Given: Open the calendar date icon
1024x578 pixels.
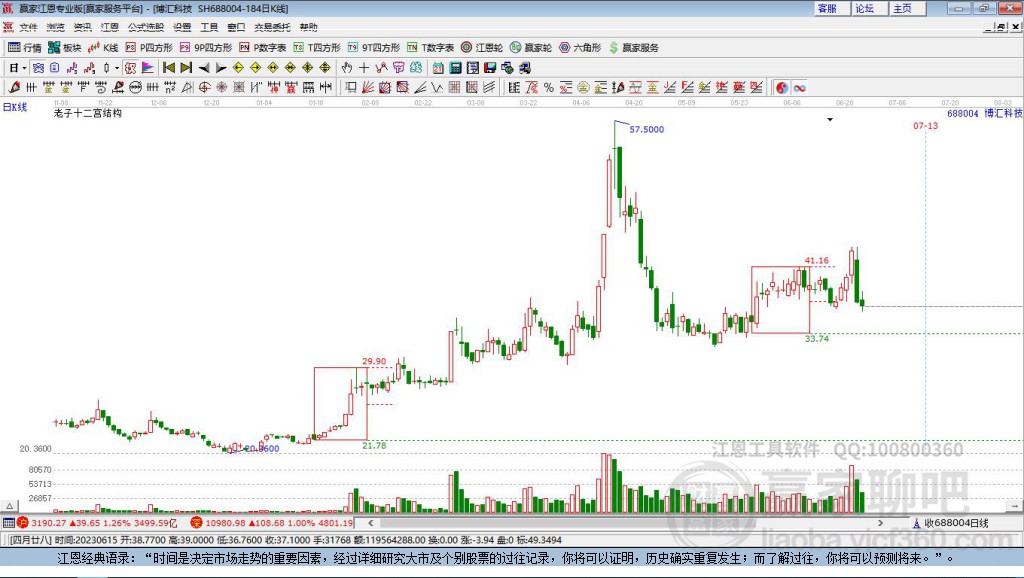Looking at the screenshot, I should tap(438, 68).
